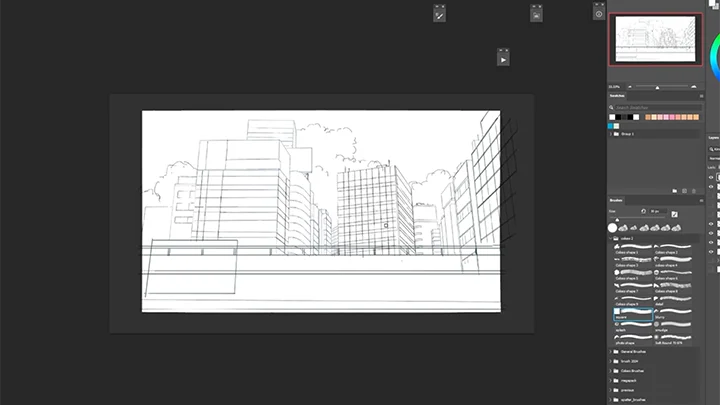Pick the dark gray color swatch
This screenshot has height=405, width=720.
[624, 117]
